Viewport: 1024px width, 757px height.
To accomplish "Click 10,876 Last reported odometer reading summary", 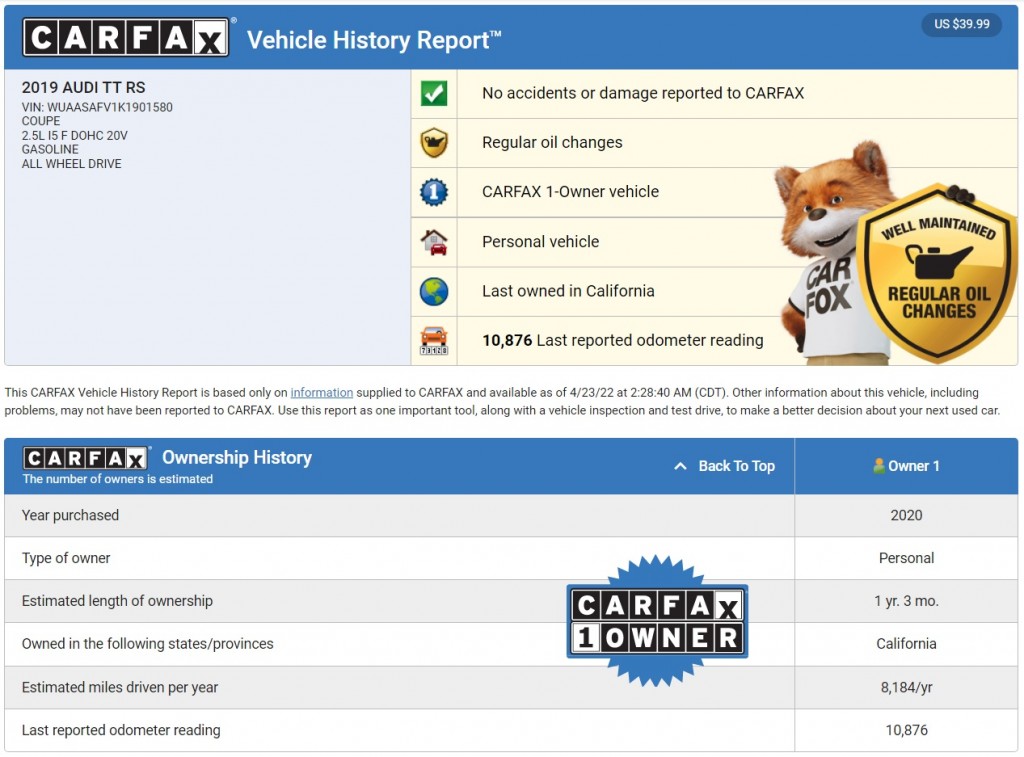I will click(623, 340).
